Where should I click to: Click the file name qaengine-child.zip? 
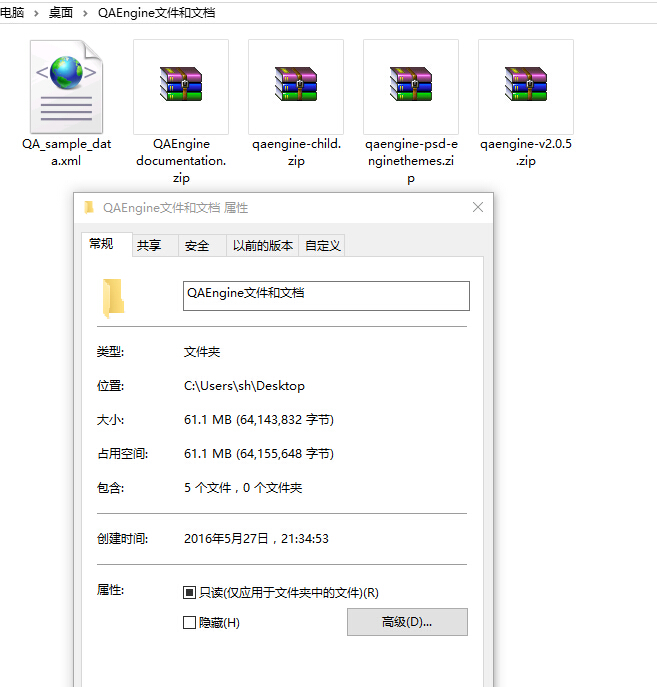click(297, 152)
